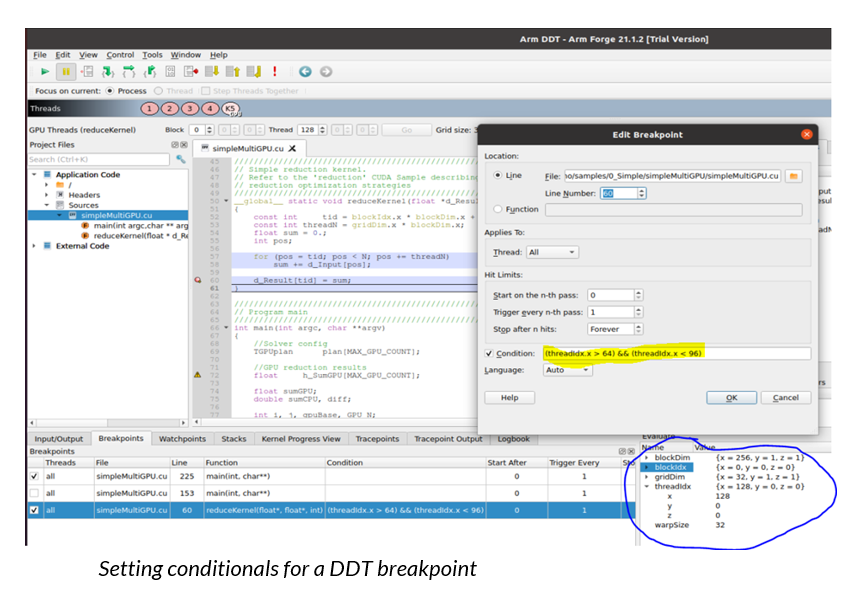Click the Pause button in the toolbar
863x596 pixels.
[x=68, y=71]
